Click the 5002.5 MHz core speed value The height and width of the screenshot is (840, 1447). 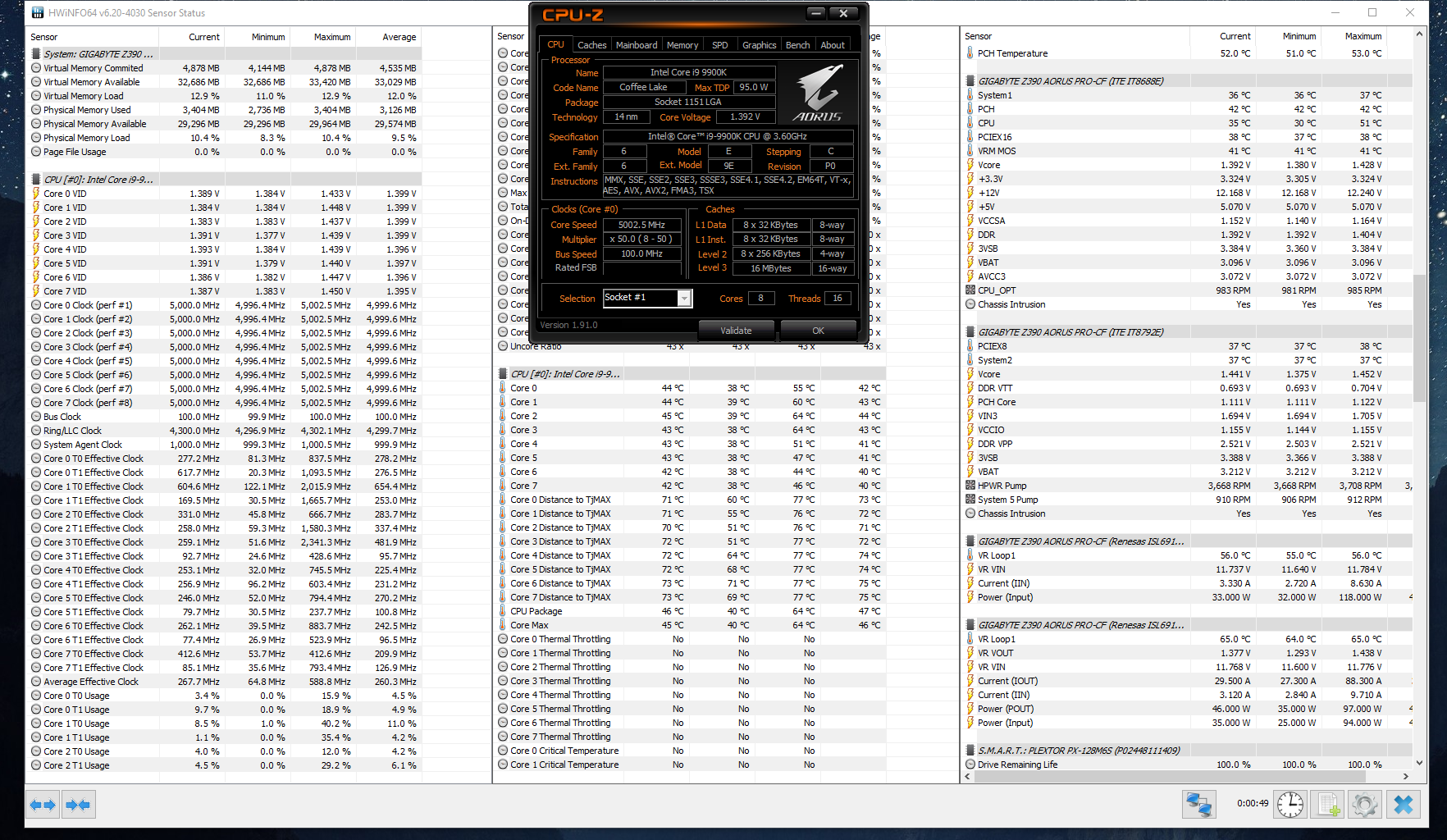(x=641, y=225)
